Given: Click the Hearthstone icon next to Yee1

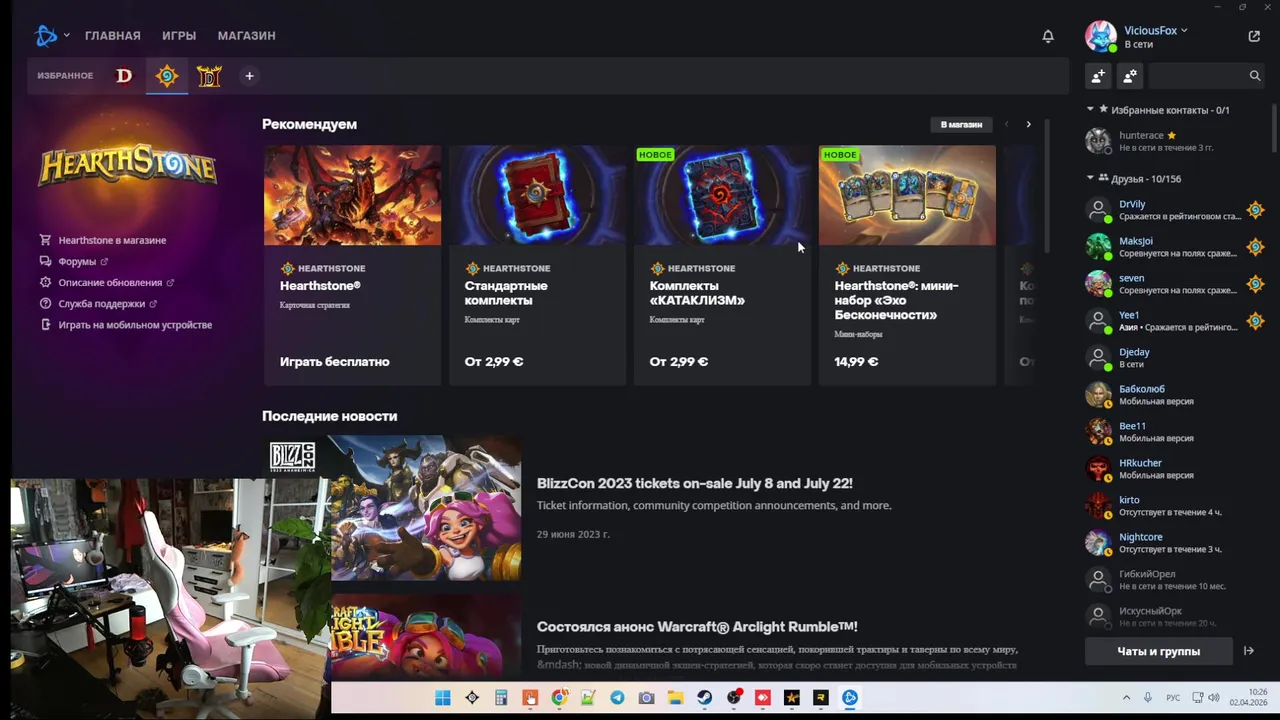Looking at the screenshot, I should click(x=1255, y=321).
